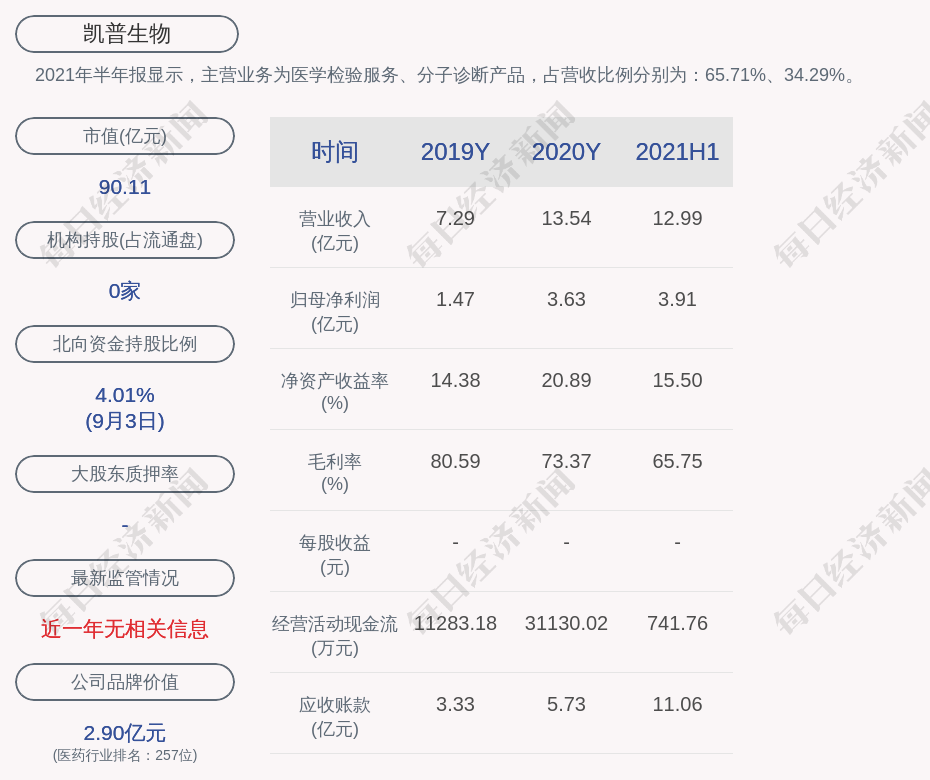Click the 大股东质押率 label
Image resolution: width=930 pixels, height=780 pixels.
[x=125, y=474]
